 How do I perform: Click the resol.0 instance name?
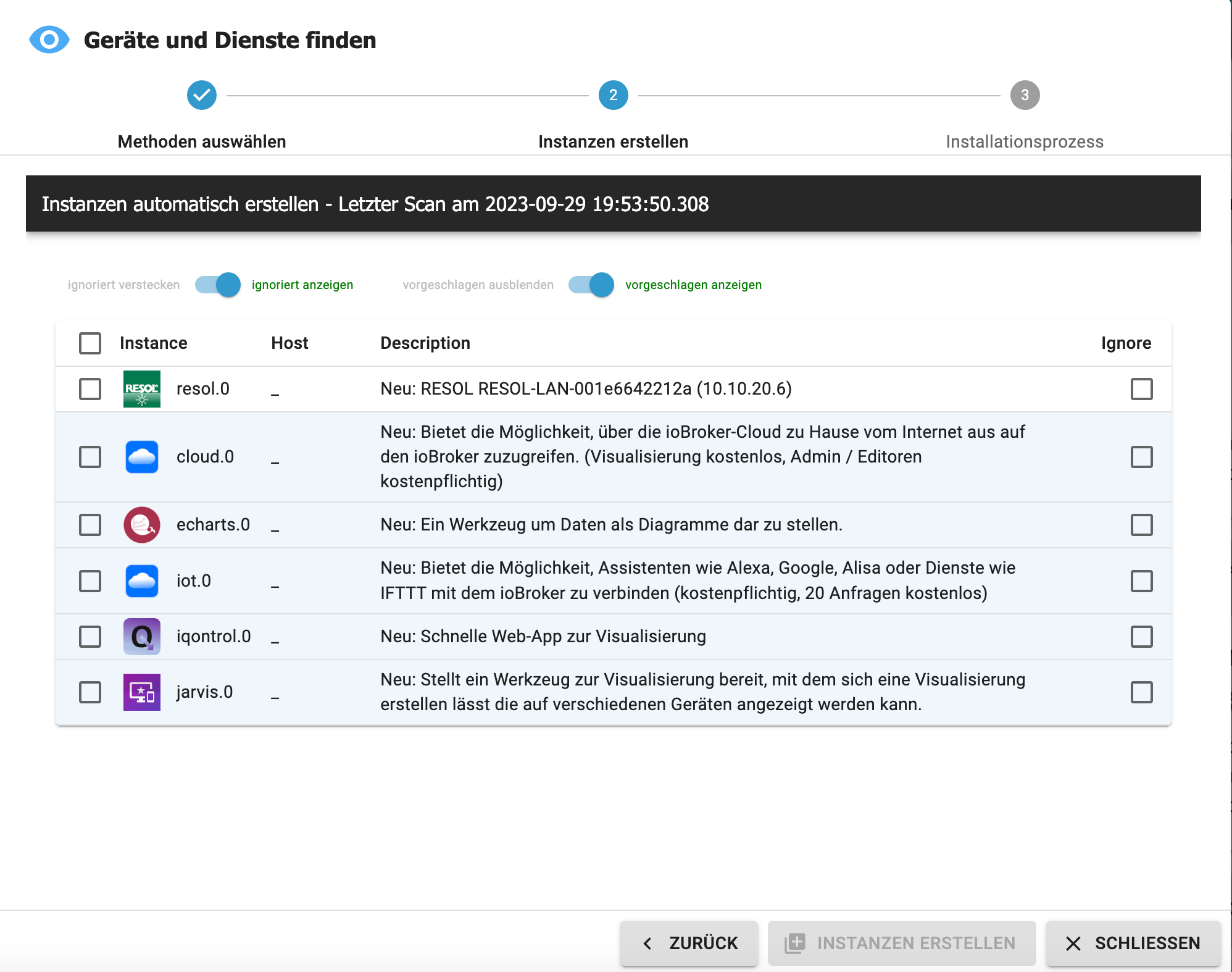(203, 388)
